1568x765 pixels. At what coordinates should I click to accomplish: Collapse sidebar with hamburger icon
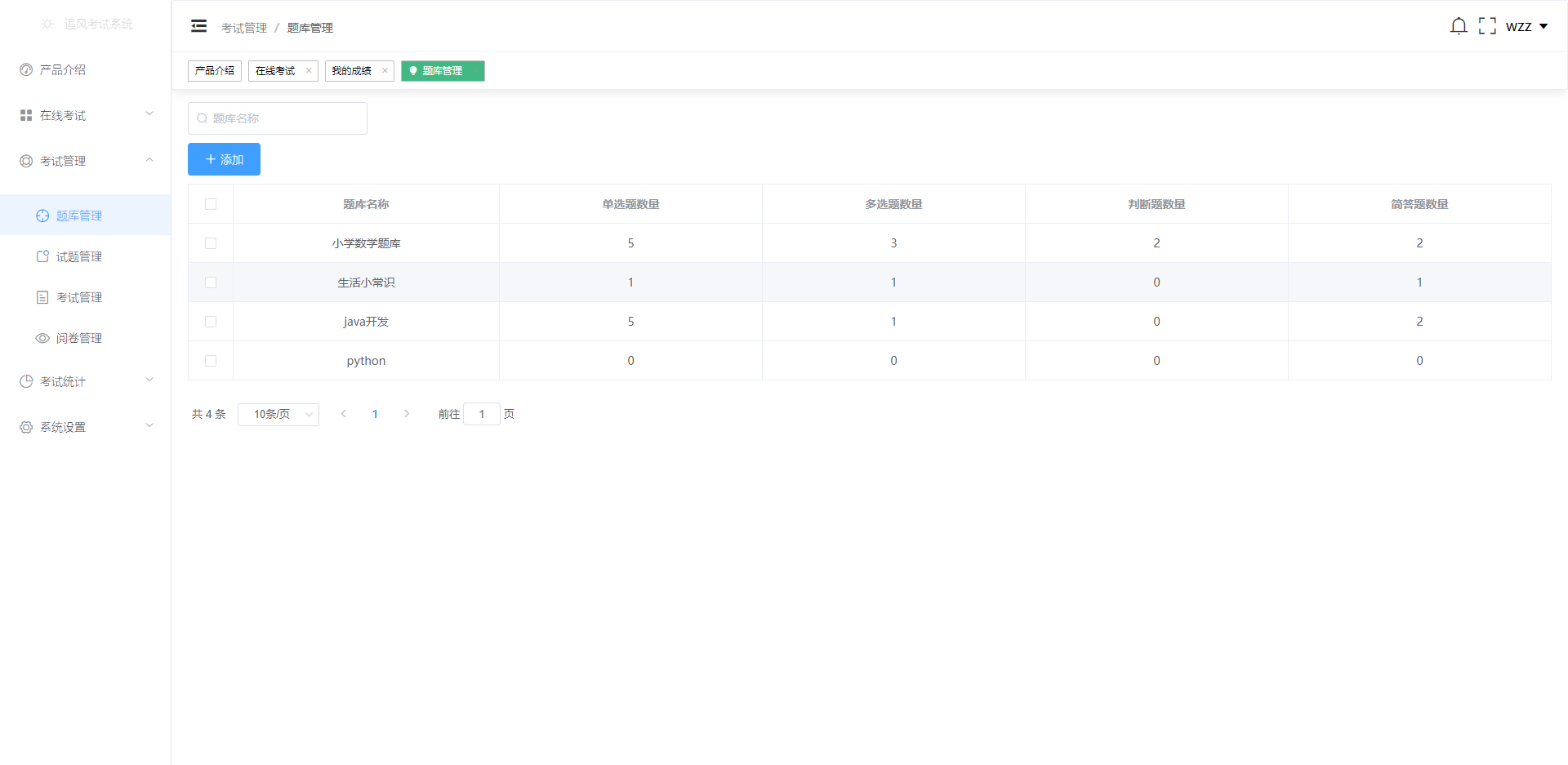(198, 26)
